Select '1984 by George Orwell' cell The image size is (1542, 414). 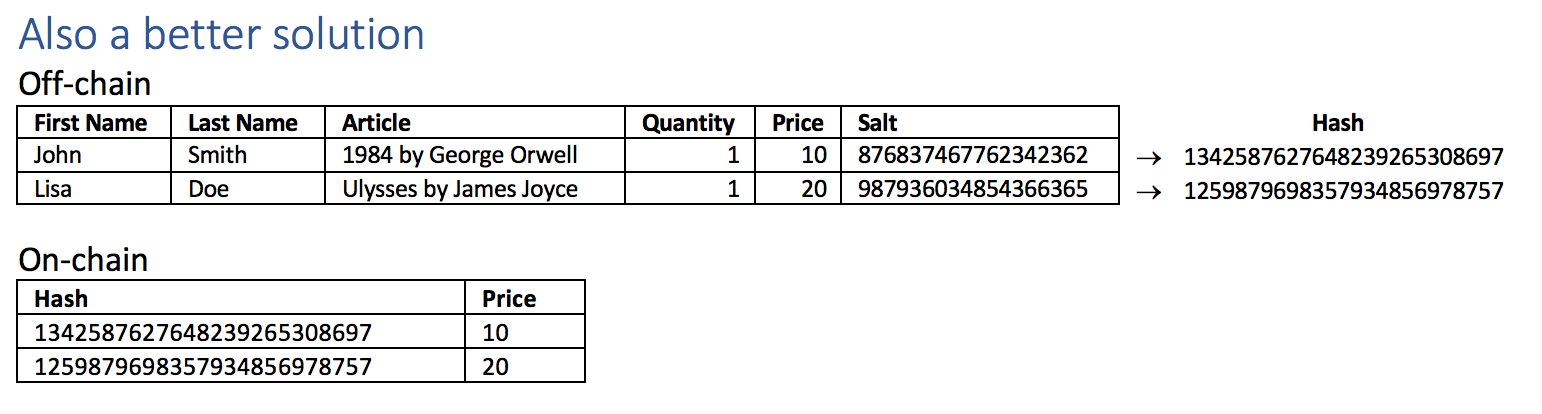459,155
